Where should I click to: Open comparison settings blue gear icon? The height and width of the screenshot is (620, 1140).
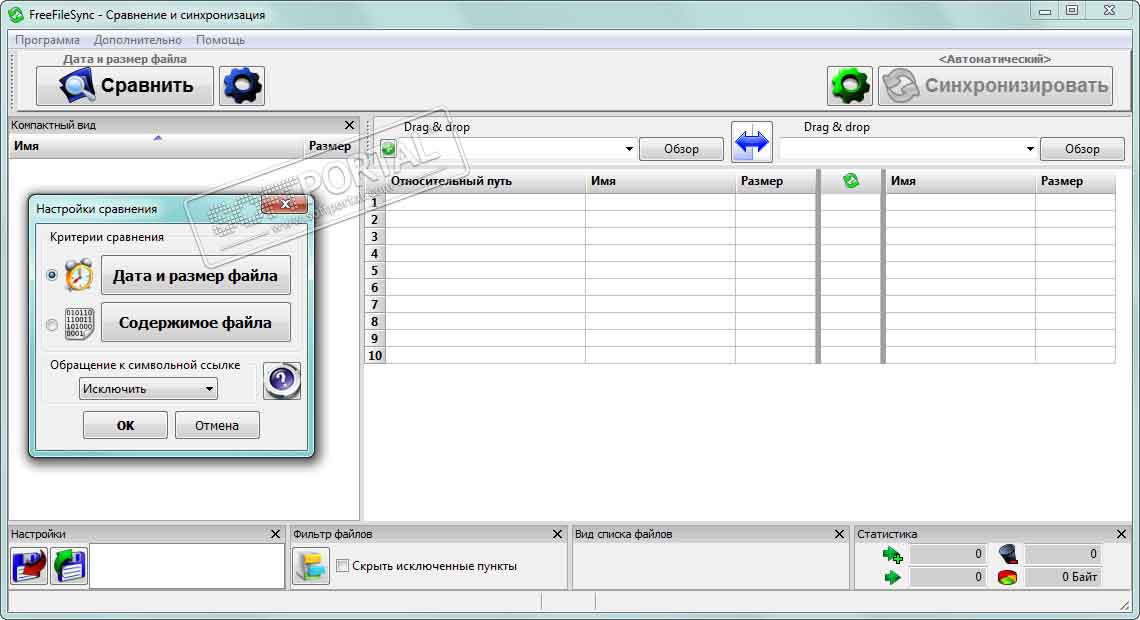pyautogui.click(x=242, y=86)
